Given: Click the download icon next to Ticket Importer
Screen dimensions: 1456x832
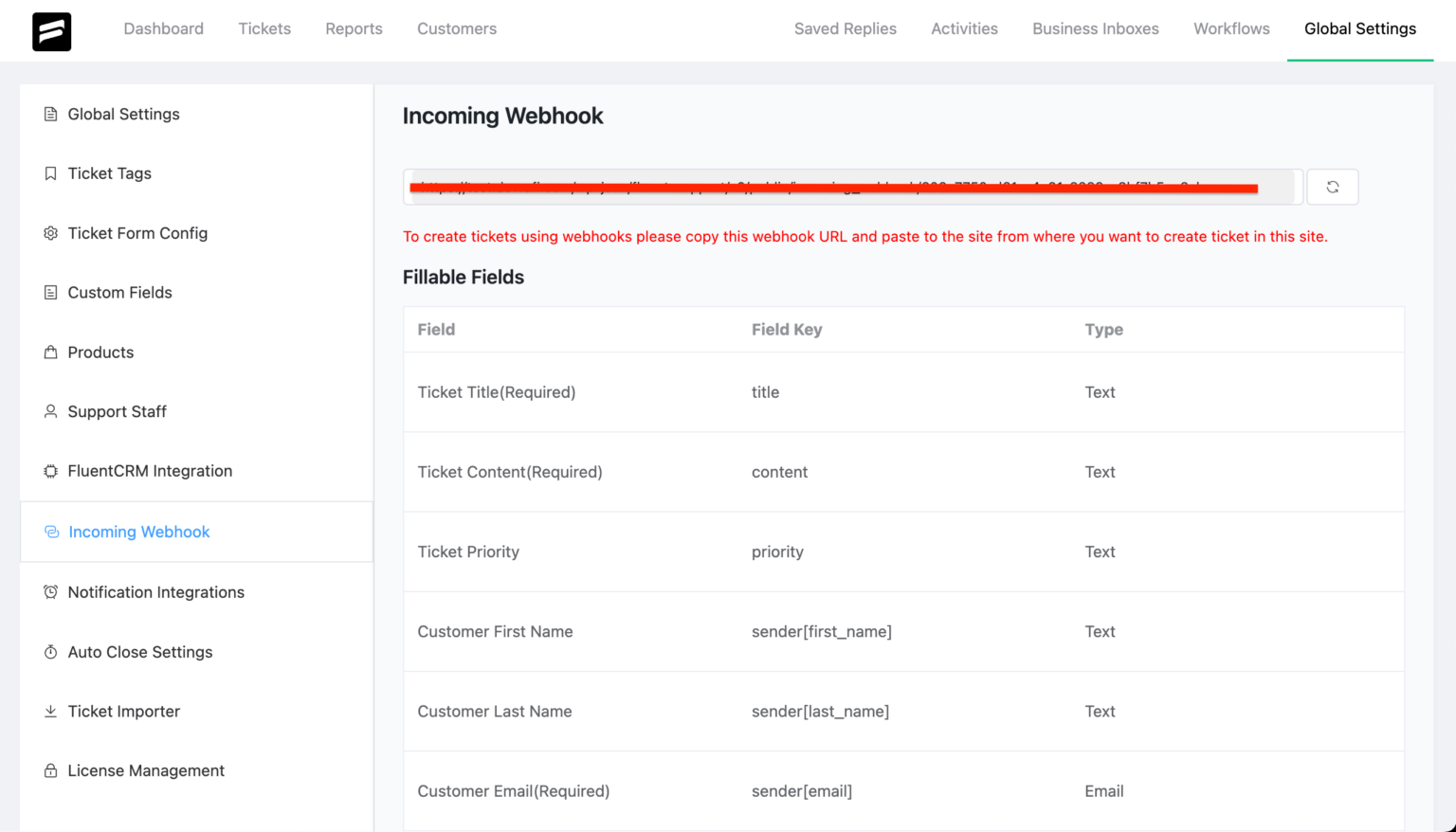Looking at the screenshot, I should point(50,711).
